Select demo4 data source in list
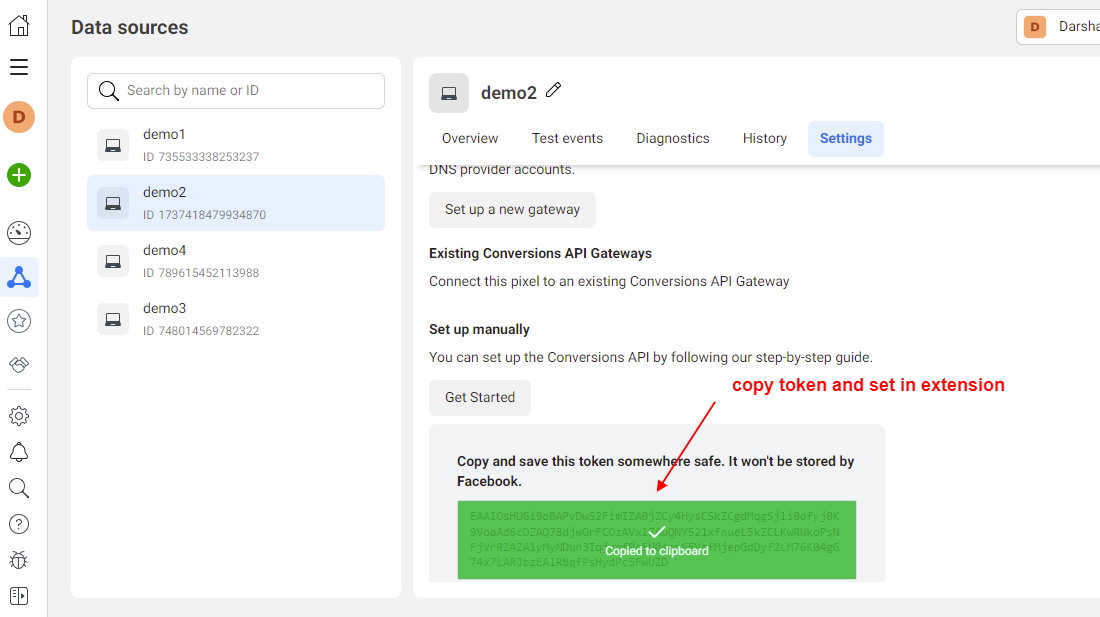This screenshot has height=617, width=1100. 236,260
